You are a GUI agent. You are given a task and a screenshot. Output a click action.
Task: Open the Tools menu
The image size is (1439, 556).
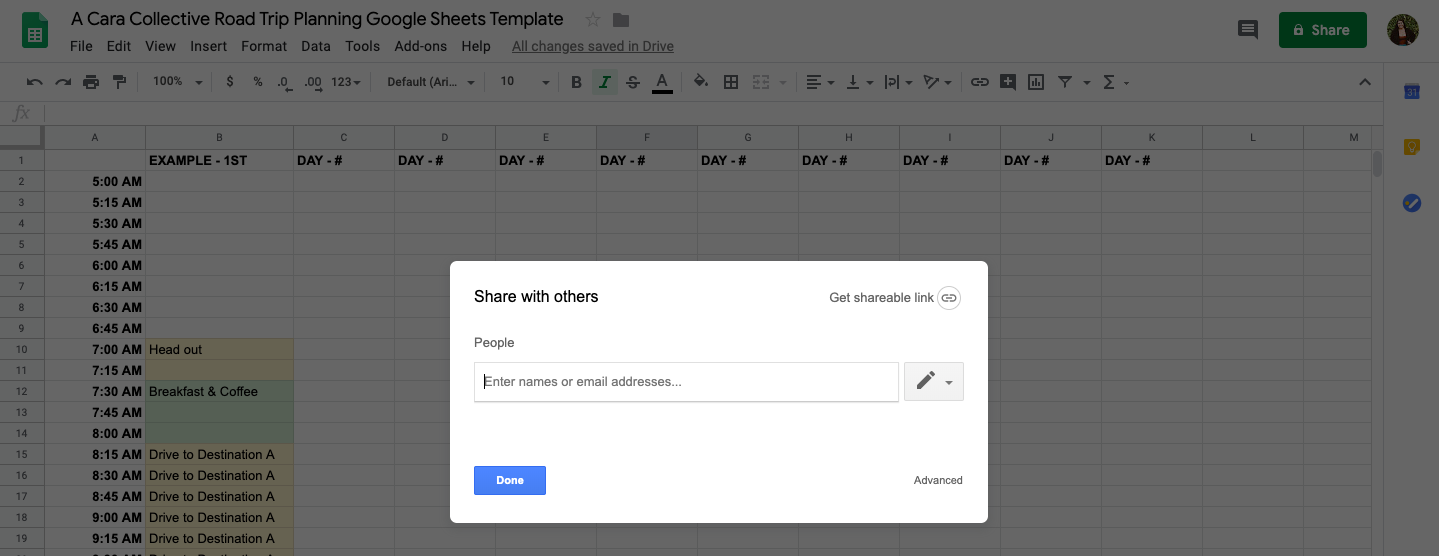pyautogui.click(x=362, y=46)
